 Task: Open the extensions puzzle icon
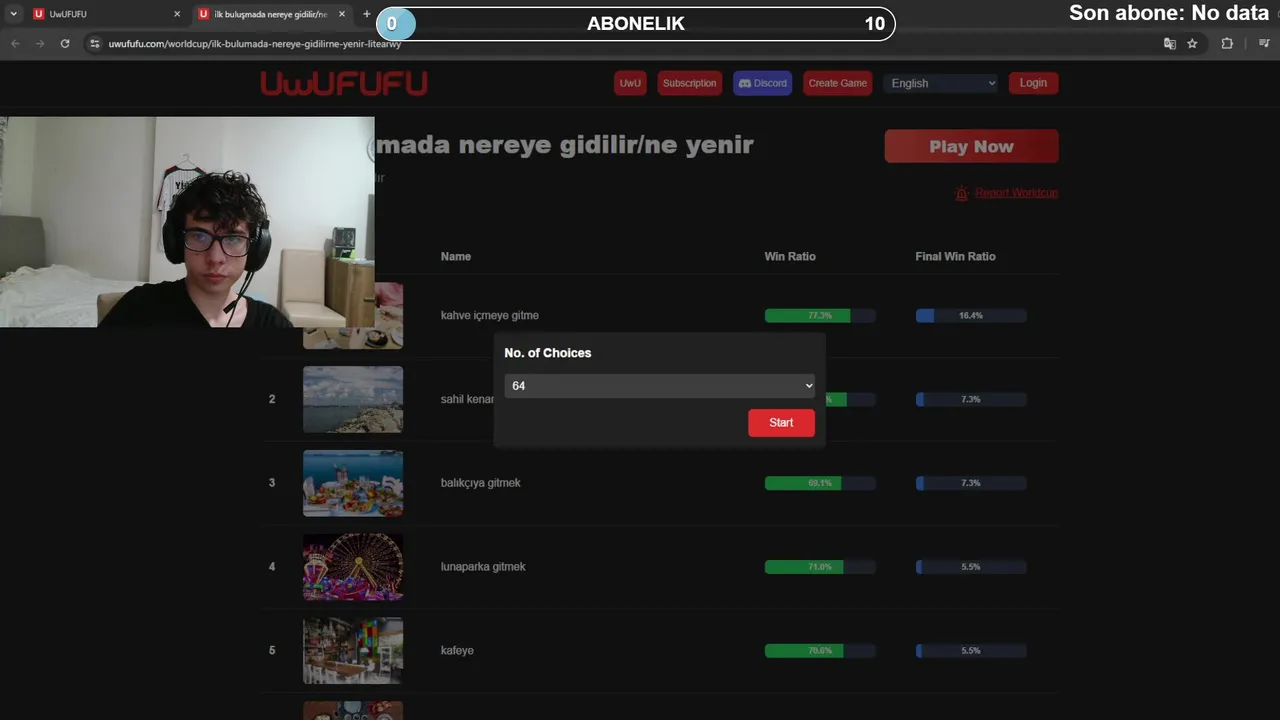(x=1227, y=44)
